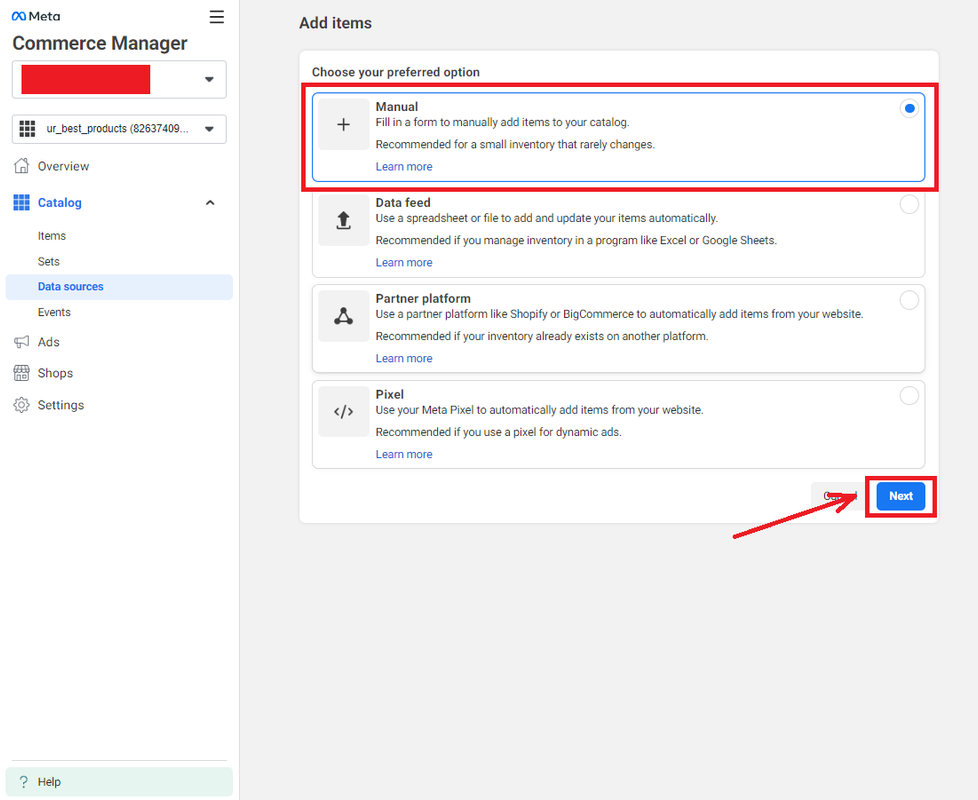Click the Pixel option title
Image resolution: width=978 pixels, height=800 pixels.
tap(390, 394)
